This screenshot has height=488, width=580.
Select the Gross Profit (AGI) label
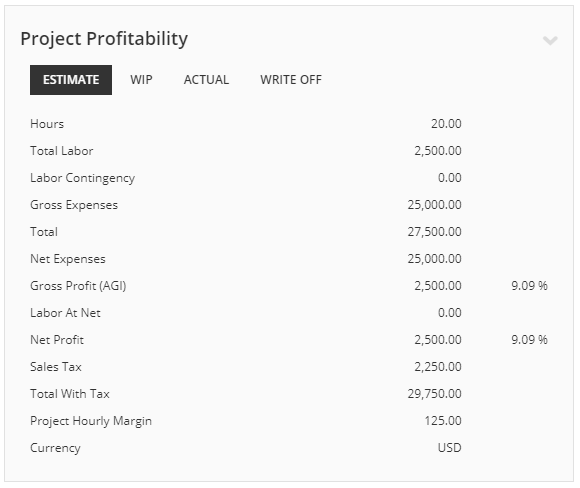pyautogui.click(x=78, y=286)
